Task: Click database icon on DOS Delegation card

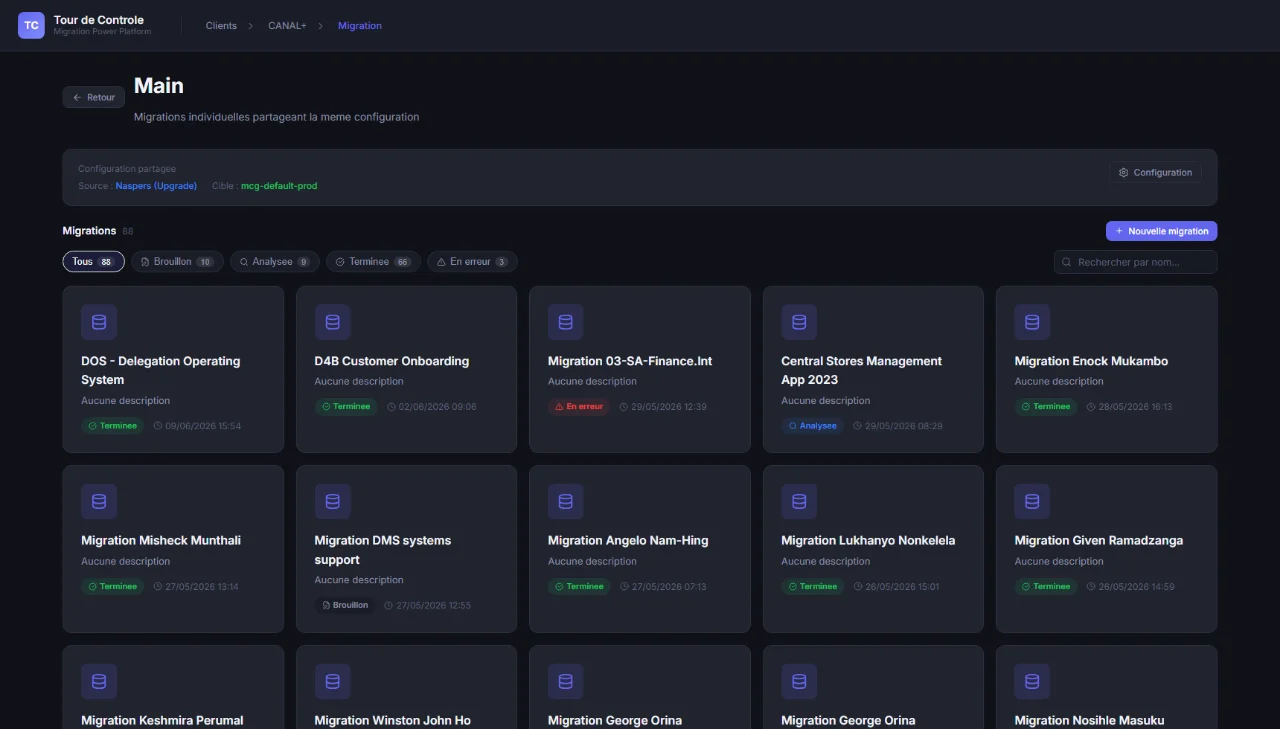Action: click(x=99, y=322)
